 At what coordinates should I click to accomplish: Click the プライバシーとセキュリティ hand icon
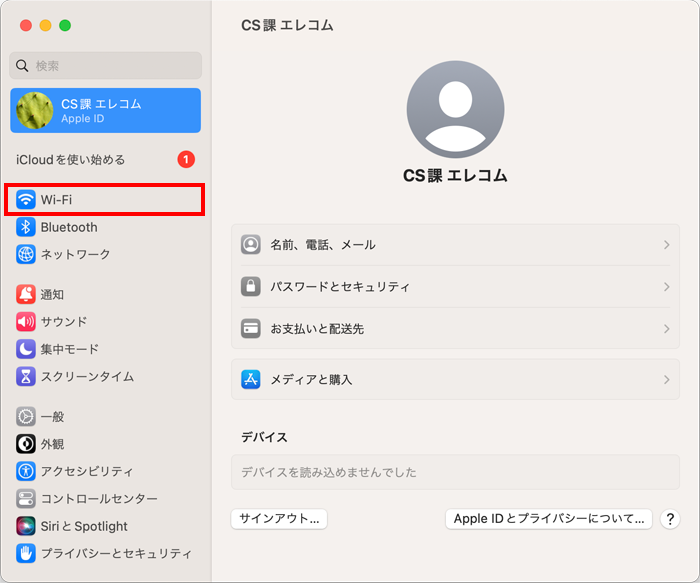26,554
